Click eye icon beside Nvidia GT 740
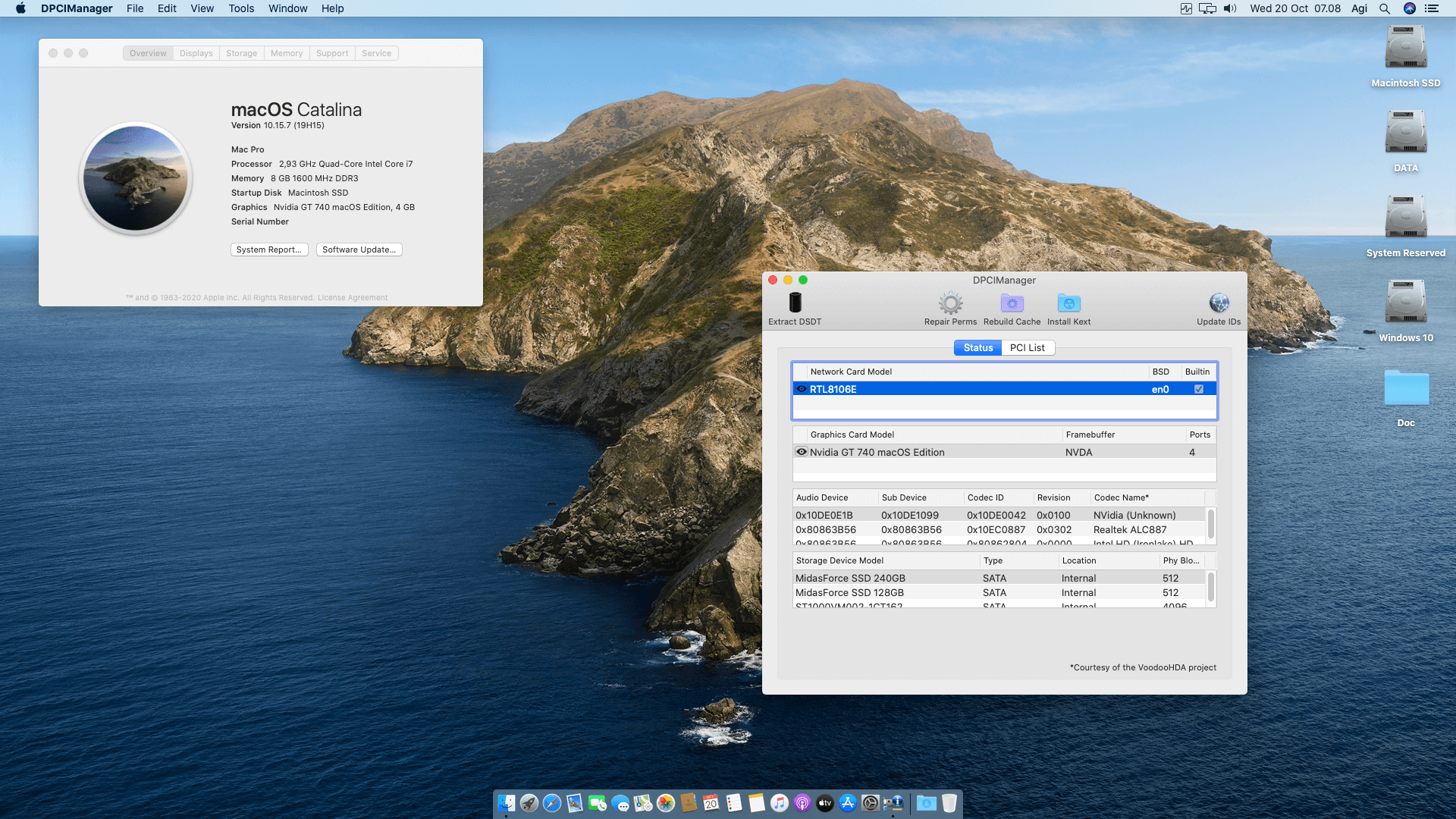The width and height of the screenshot is (1456, 819). 801,452
